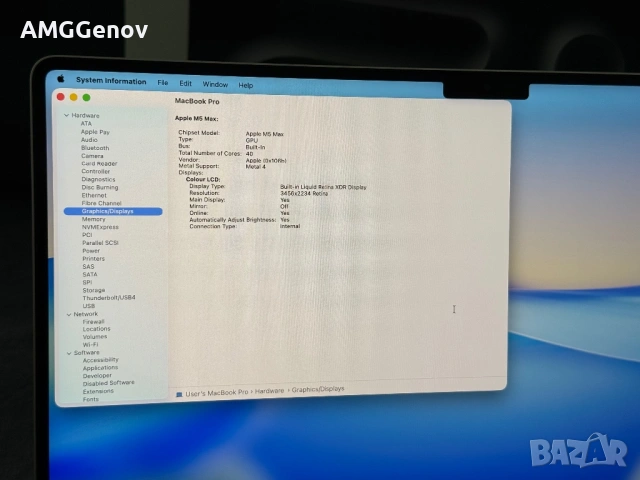Select Card Reader in the sidebar
The image size is (640, 480).
[99, 164]
